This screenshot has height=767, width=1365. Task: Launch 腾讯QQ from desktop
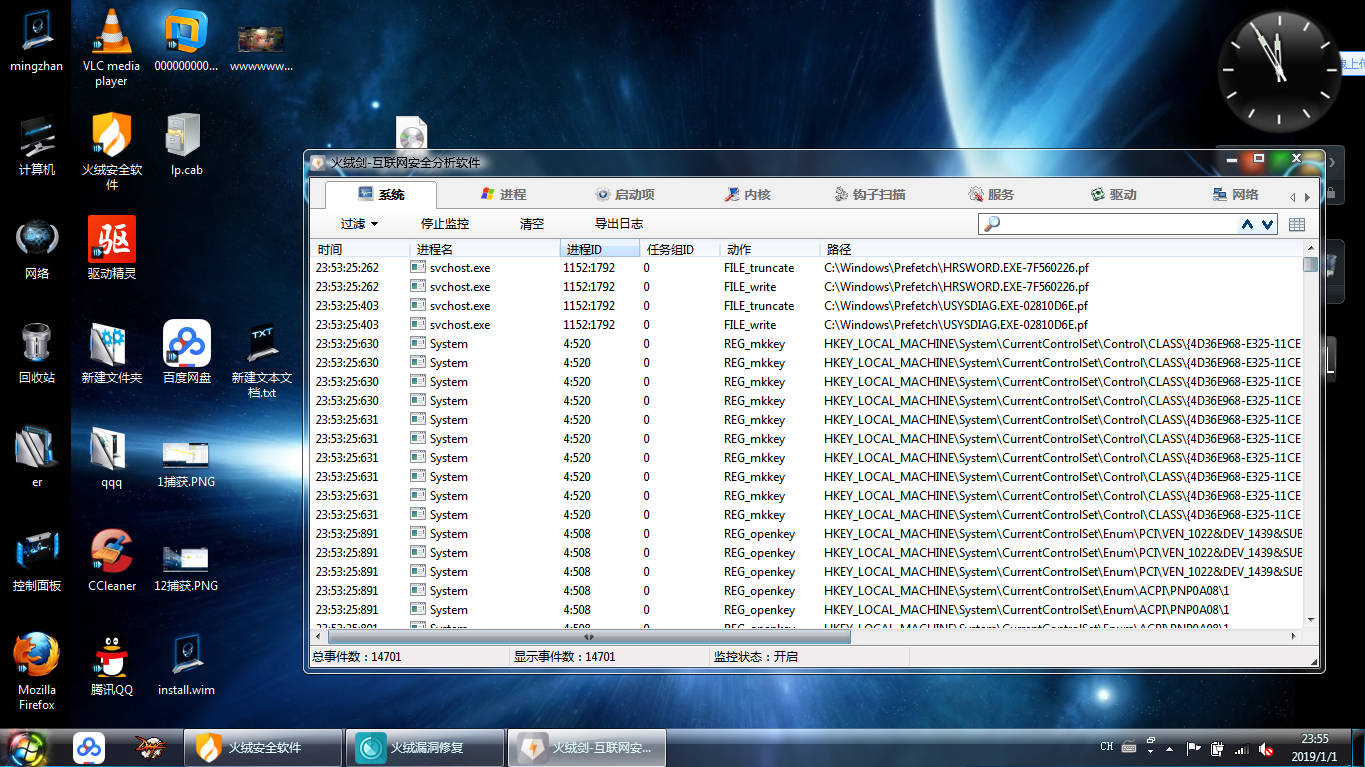[x=112, y=666]
